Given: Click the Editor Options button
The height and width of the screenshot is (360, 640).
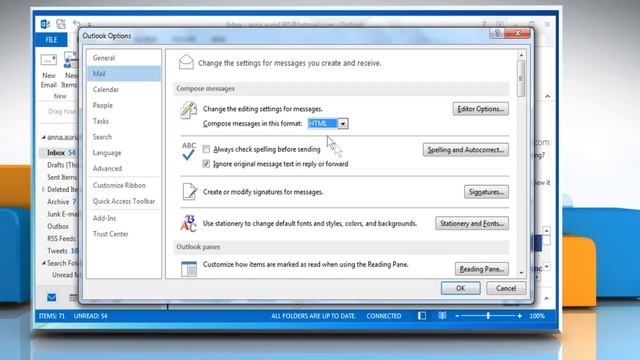Looking at the screenshot, I should 480,109.
